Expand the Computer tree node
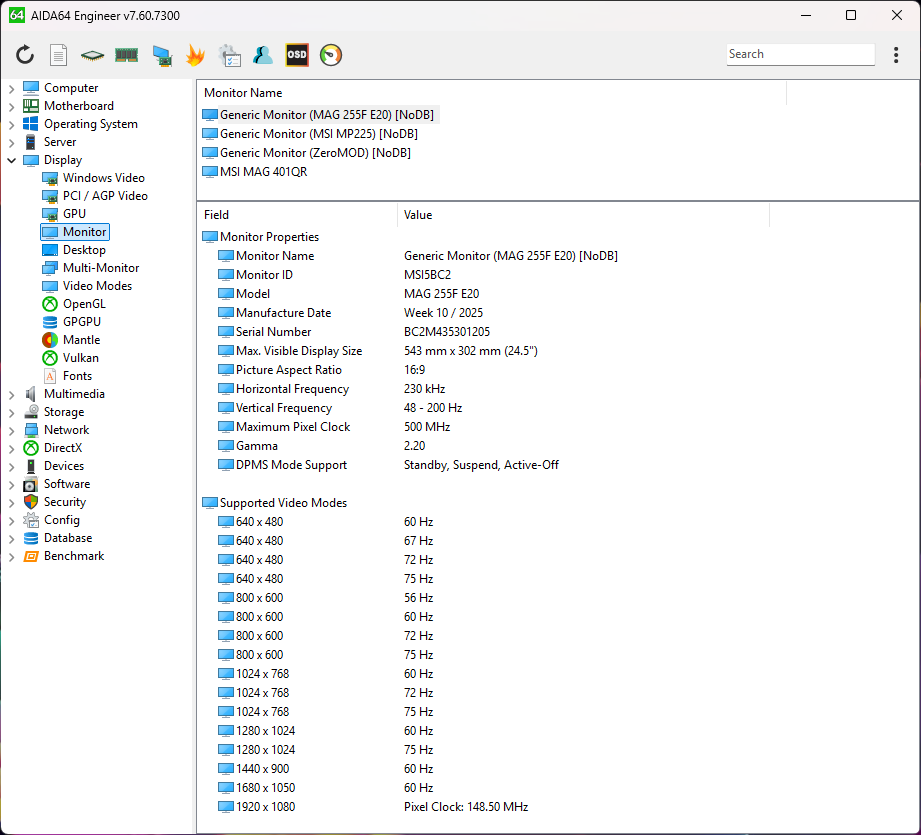The width and height of the screenshot is (921, 835). tap(11, 89)
